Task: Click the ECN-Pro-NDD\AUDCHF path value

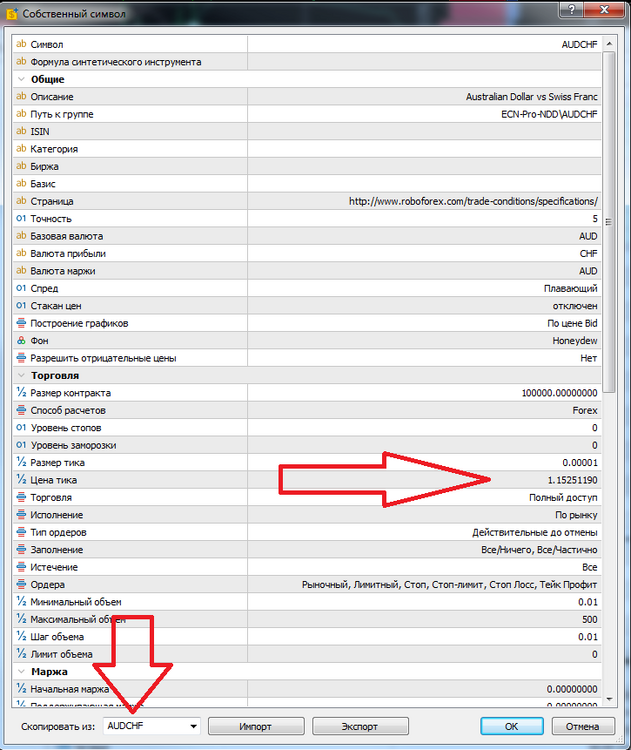Action: click(x=549, y=114)
